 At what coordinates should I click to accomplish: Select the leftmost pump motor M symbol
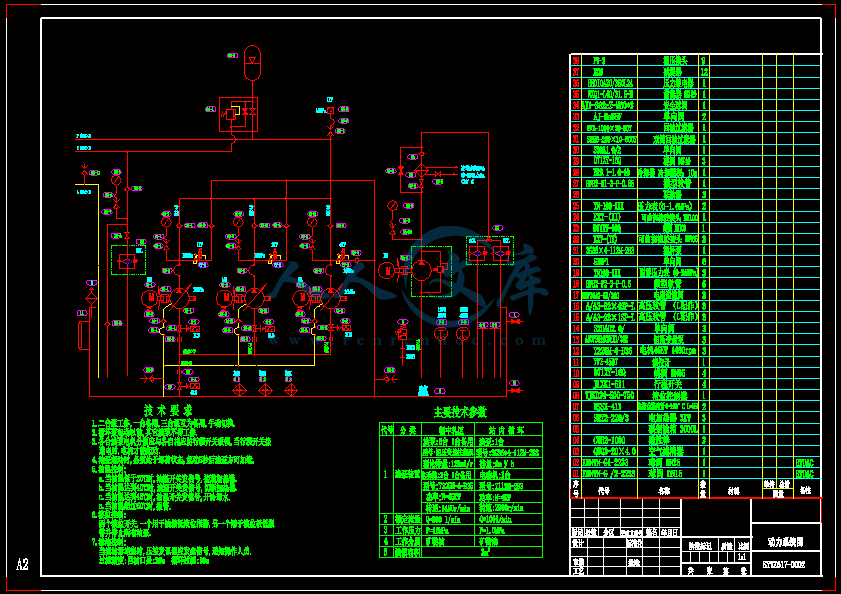pyautogui.click(x=151, y=298)
